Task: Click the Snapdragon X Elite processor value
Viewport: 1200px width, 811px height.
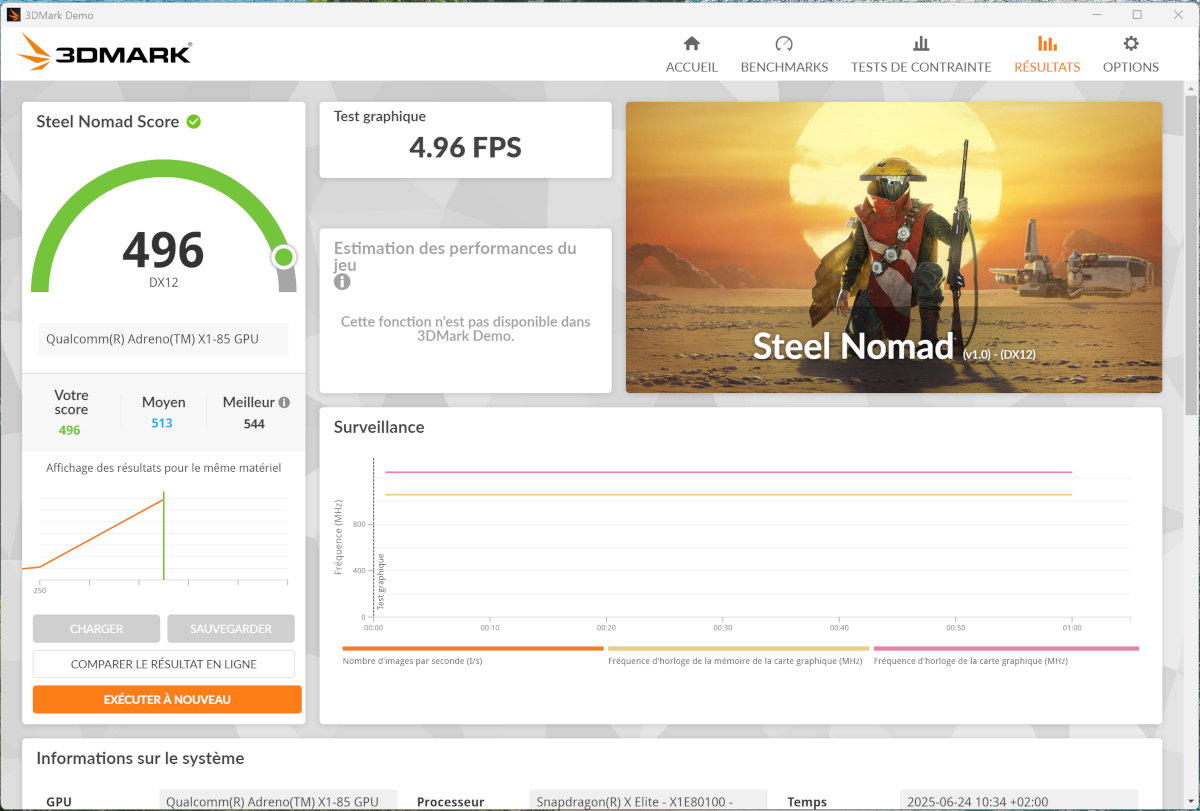Action: point(647,802)
